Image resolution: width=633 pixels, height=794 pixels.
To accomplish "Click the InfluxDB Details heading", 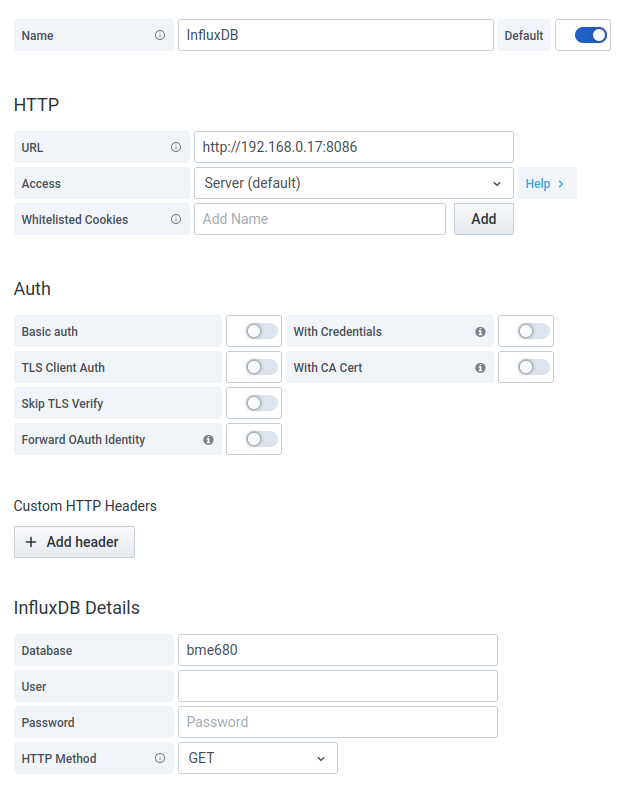I will coord(76,608).
